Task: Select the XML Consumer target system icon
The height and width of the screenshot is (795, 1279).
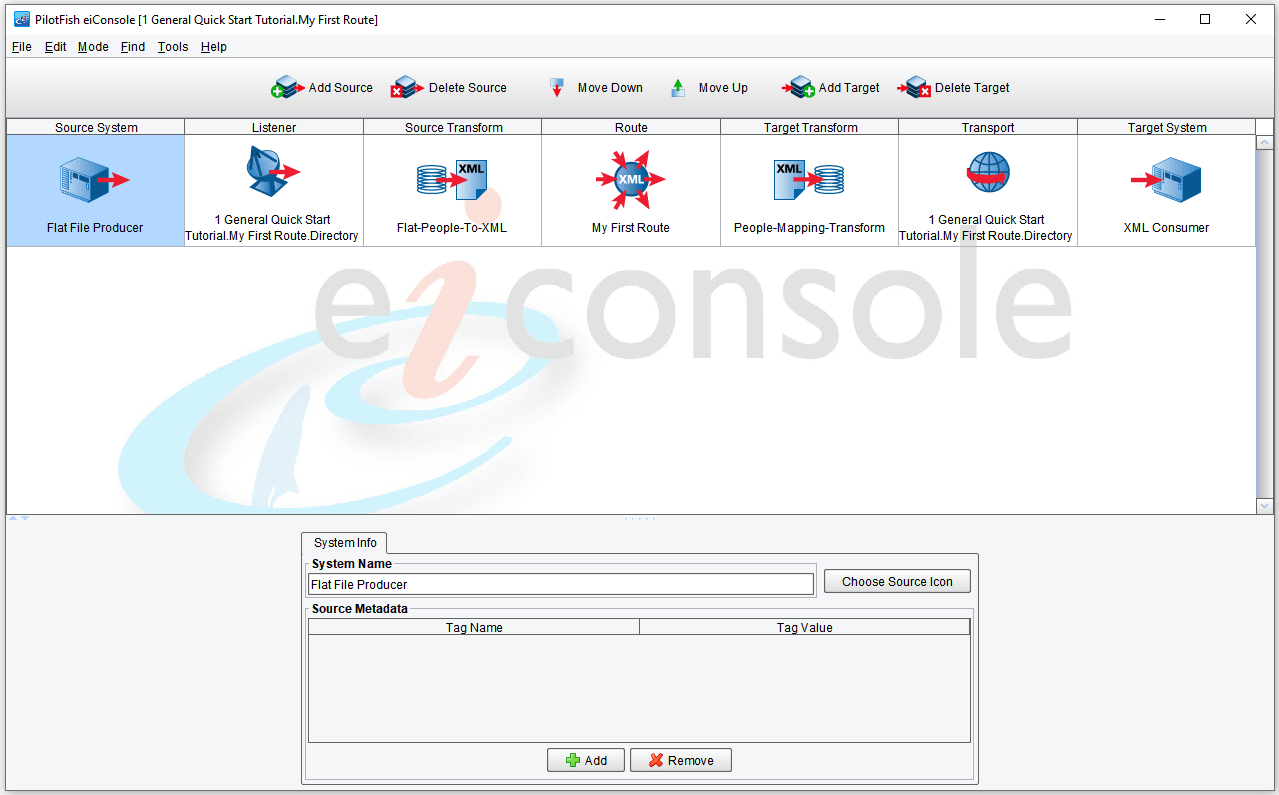Action: [x=1166, y=180]
